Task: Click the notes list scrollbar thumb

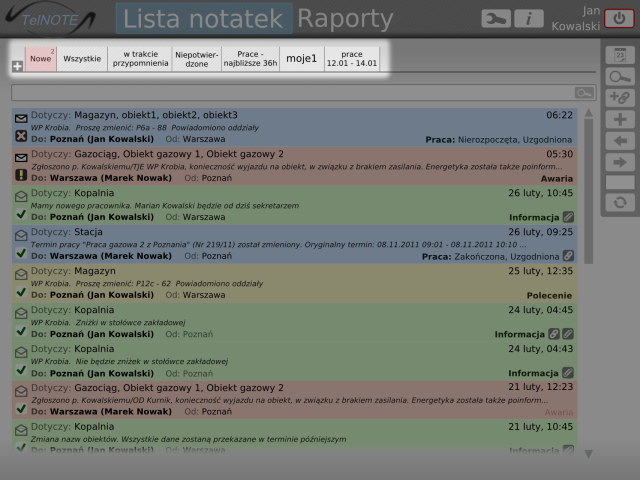Action: coord(588,192)
